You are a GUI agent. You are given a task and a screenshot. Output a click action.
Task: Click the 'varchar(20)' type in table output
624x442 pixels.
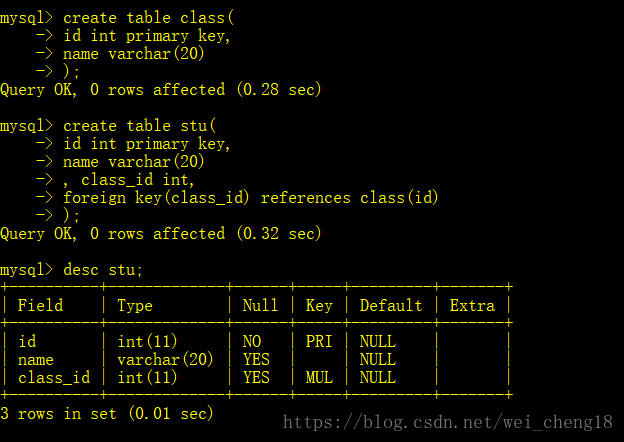(166, 359)
